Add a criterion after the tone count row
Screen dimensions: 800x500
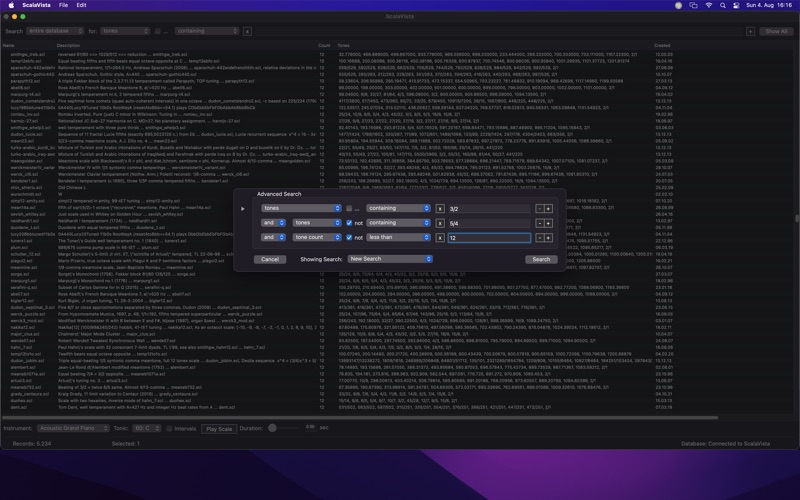[x=548, y=238]
